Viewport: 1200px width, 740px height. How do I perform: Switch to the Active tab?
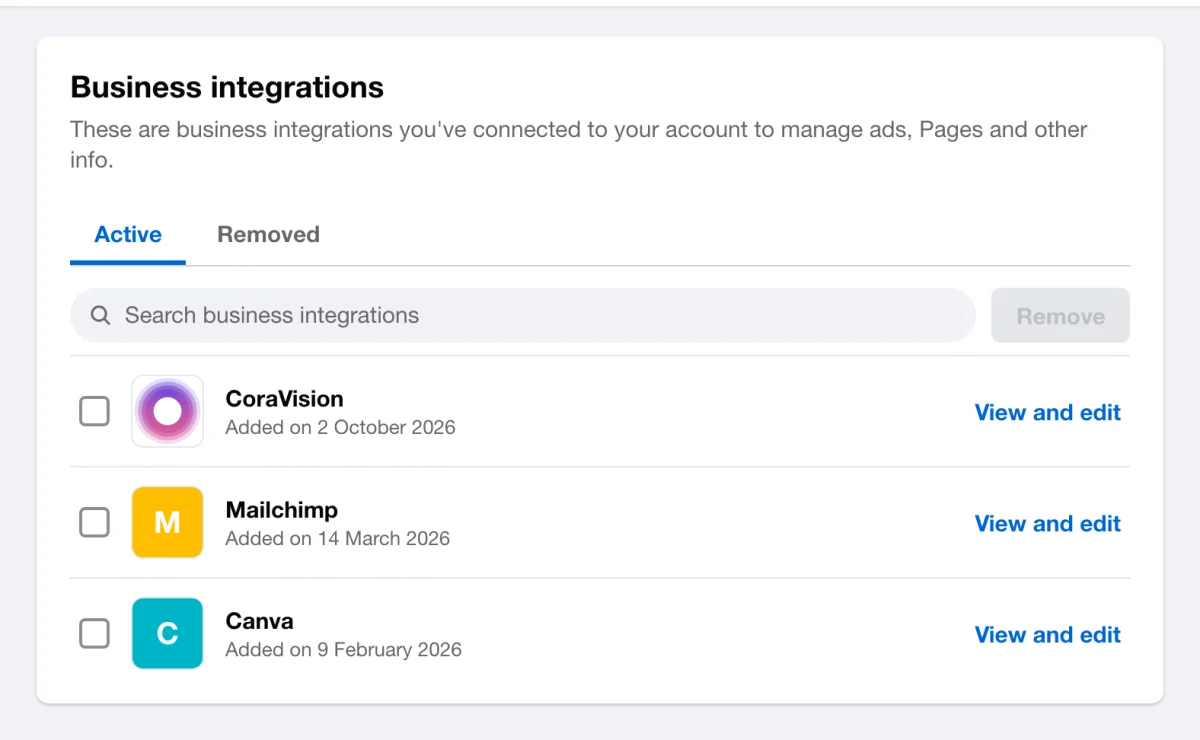pyautogui.click(x=128, y=235)
